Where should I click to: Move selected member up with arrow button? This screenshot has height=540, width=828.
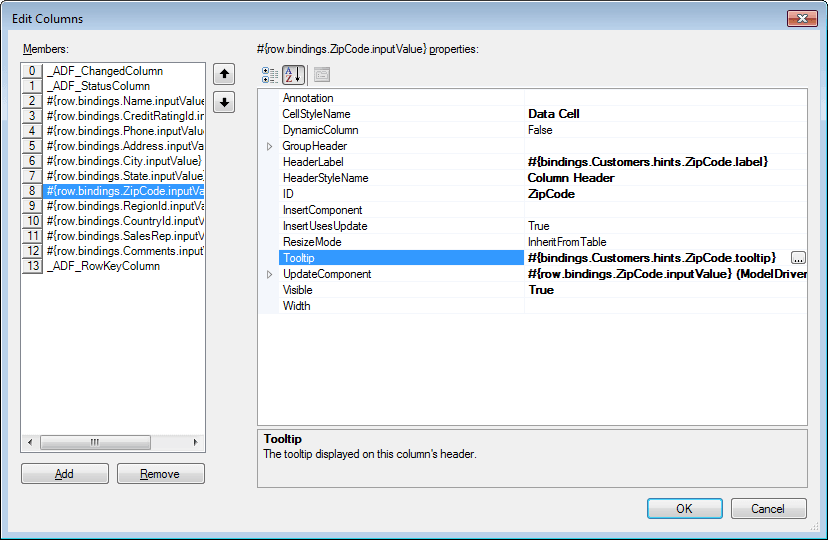point(224,74)
